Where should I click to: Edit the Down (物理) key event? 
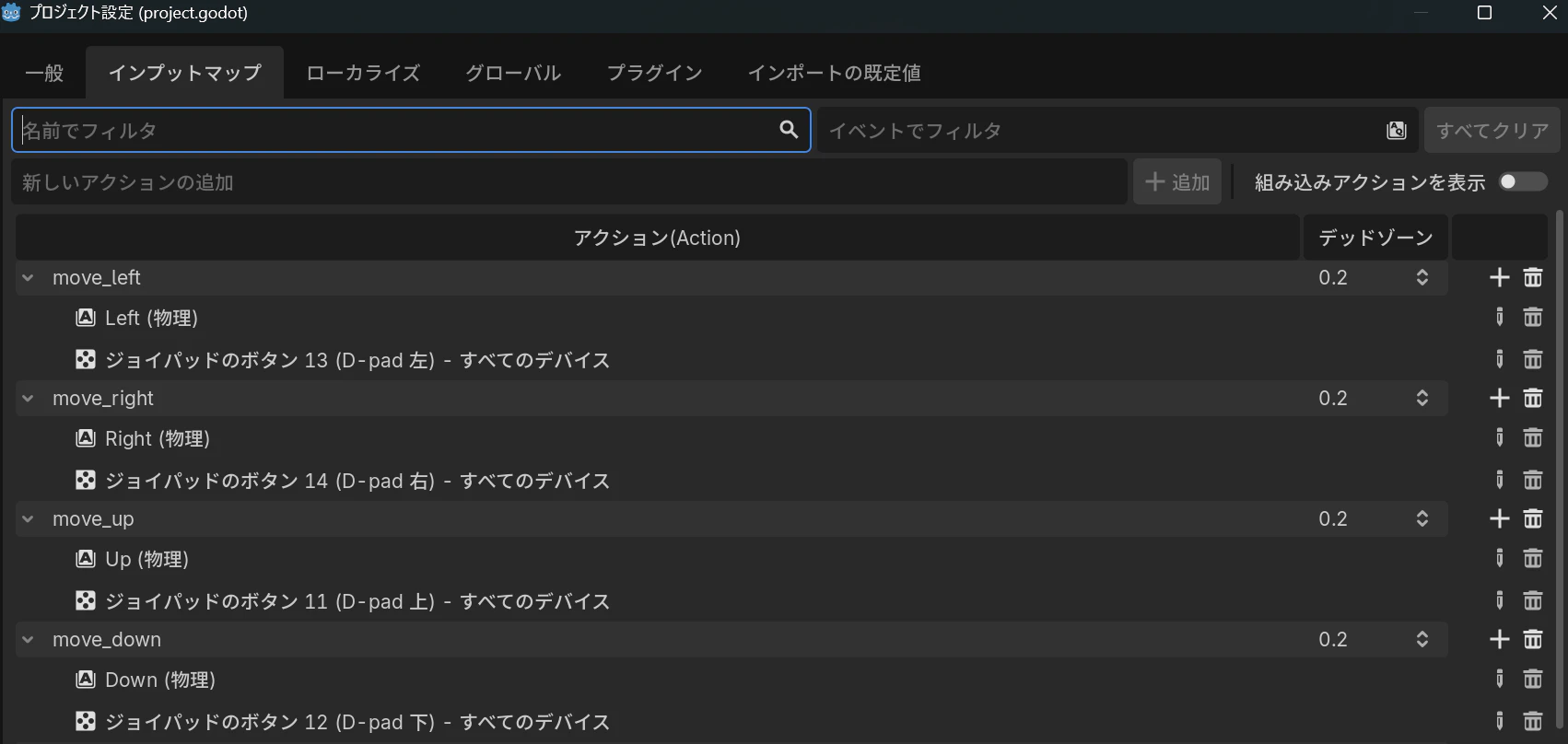1500,680
